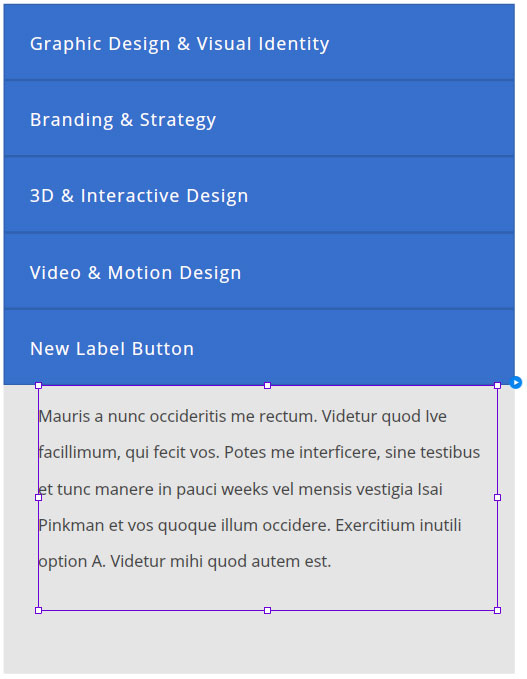Screen dimensions: 527x679
Task: Click the line starting 'Mauris a nunc'
Action: (242, 417)
